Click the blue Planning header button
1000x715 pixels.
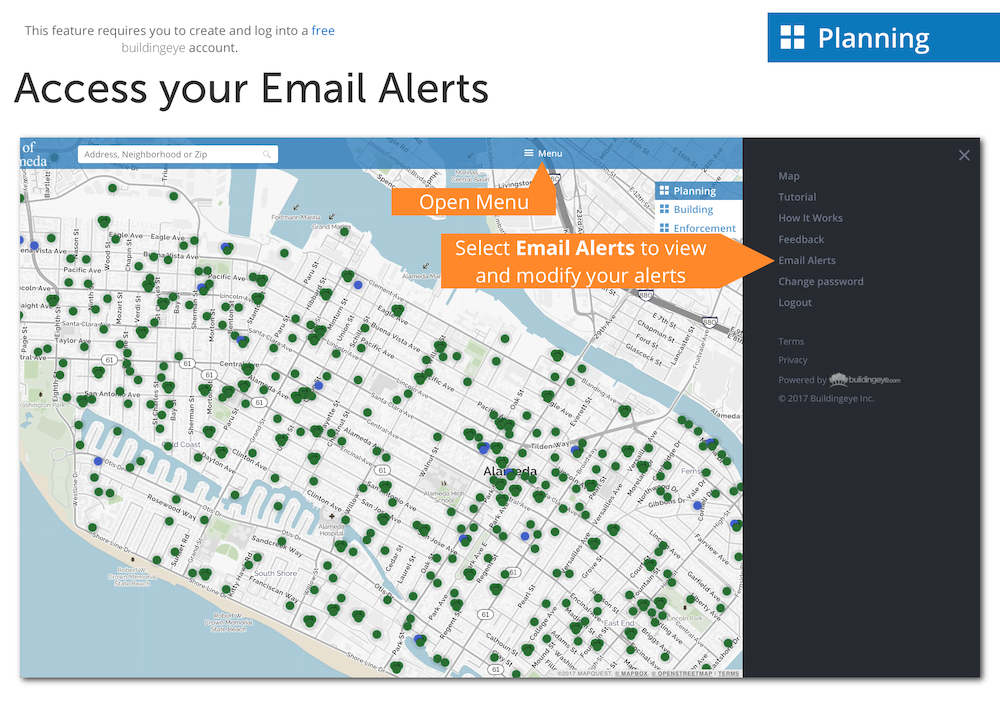[x=883, y=38]
